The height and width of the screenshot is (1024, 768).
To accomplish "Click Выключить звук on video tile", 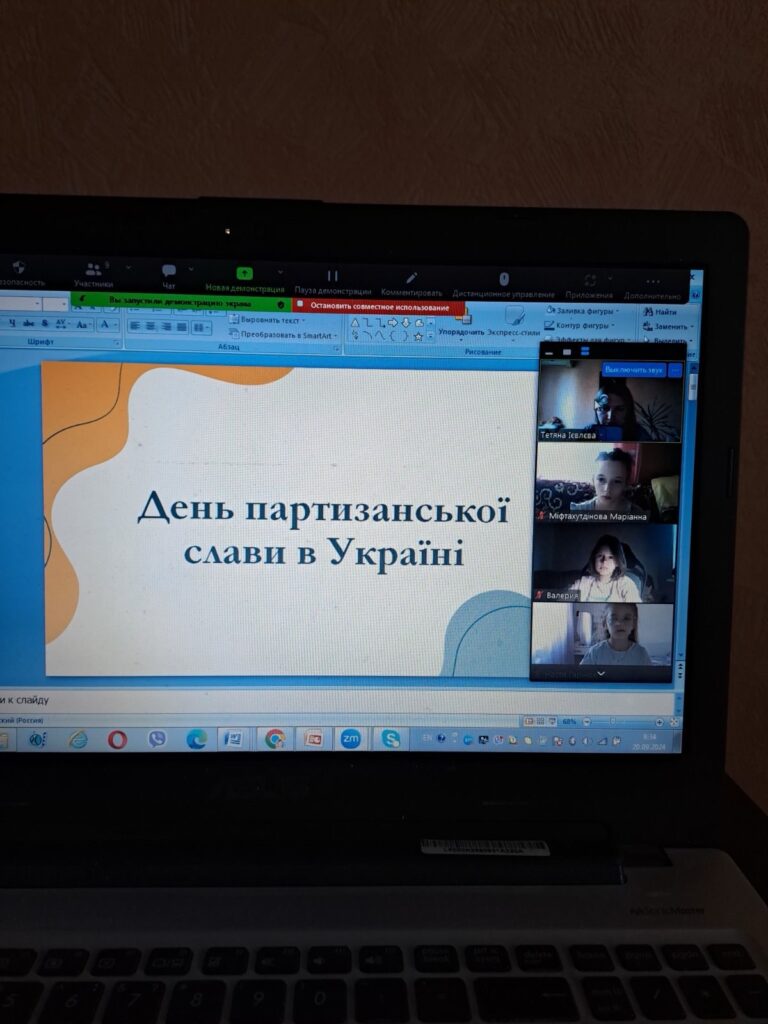I will [x=633, y=370].
